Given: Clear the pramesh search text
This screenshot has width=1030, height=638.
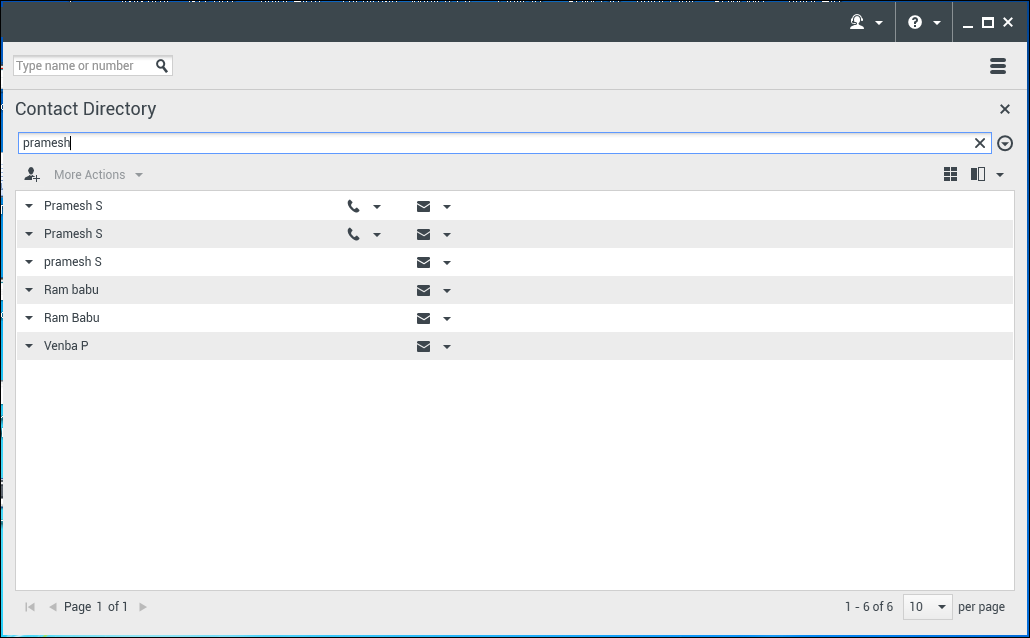Looking at the screenshot, I should coord(979,143).
